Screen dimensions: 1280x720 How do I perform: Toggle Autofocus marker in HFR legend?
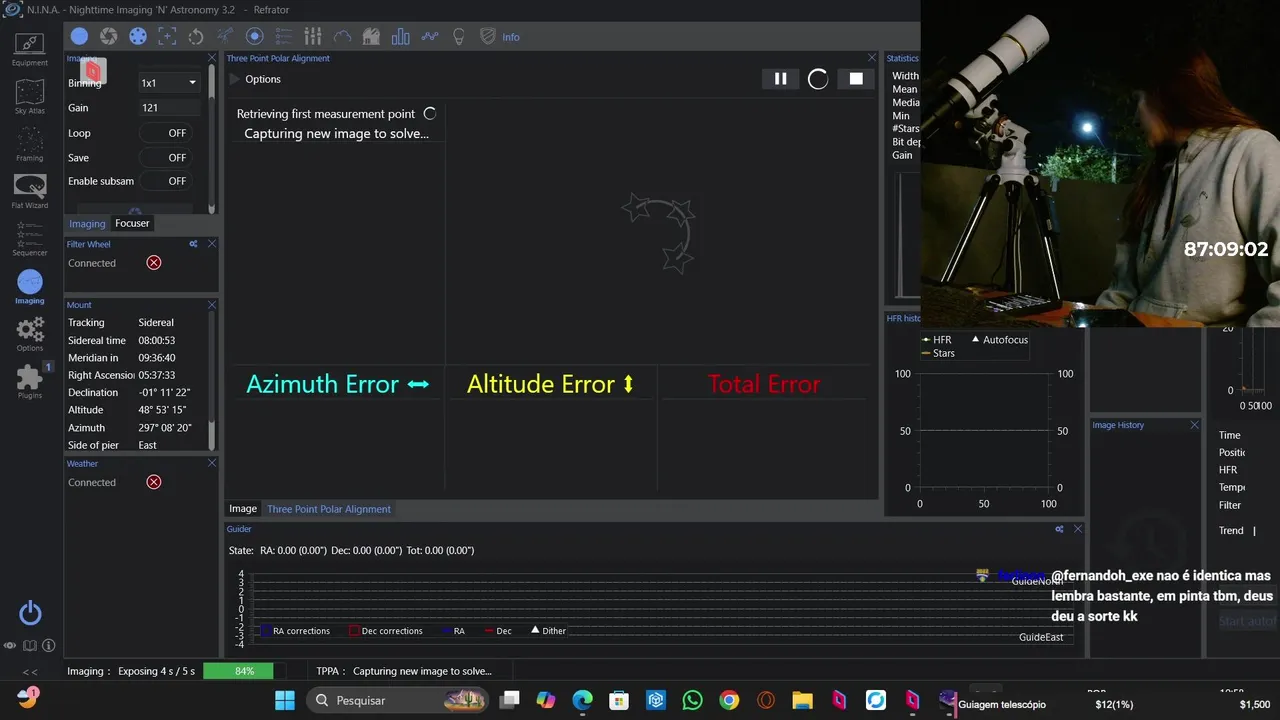(999, 340)
